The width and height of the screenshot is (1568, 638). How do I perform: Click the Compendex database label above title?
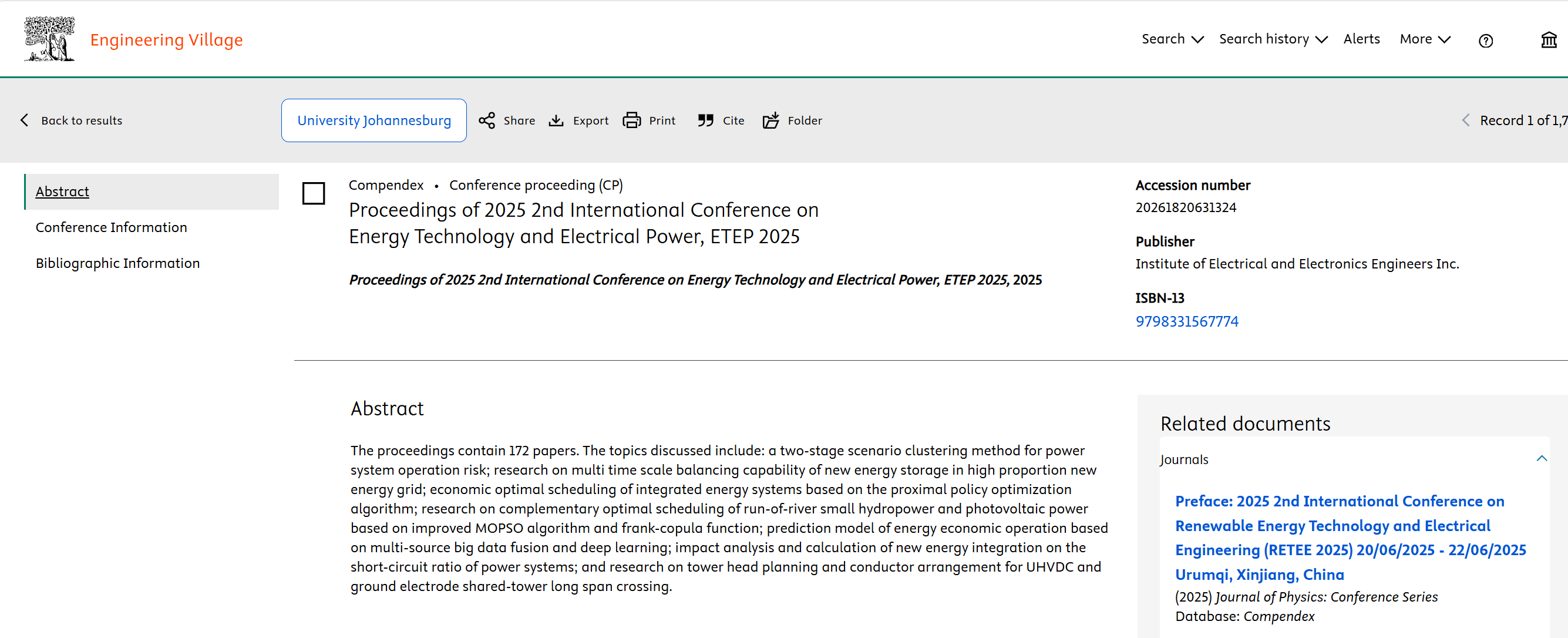click(x=386, y=185)
